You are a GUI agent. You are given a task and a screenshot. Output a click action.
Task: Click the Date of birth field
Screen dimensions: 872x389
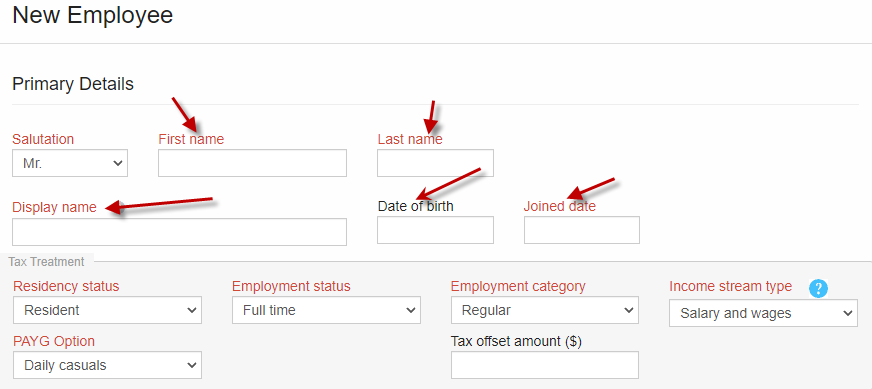(x=435, y=230)
